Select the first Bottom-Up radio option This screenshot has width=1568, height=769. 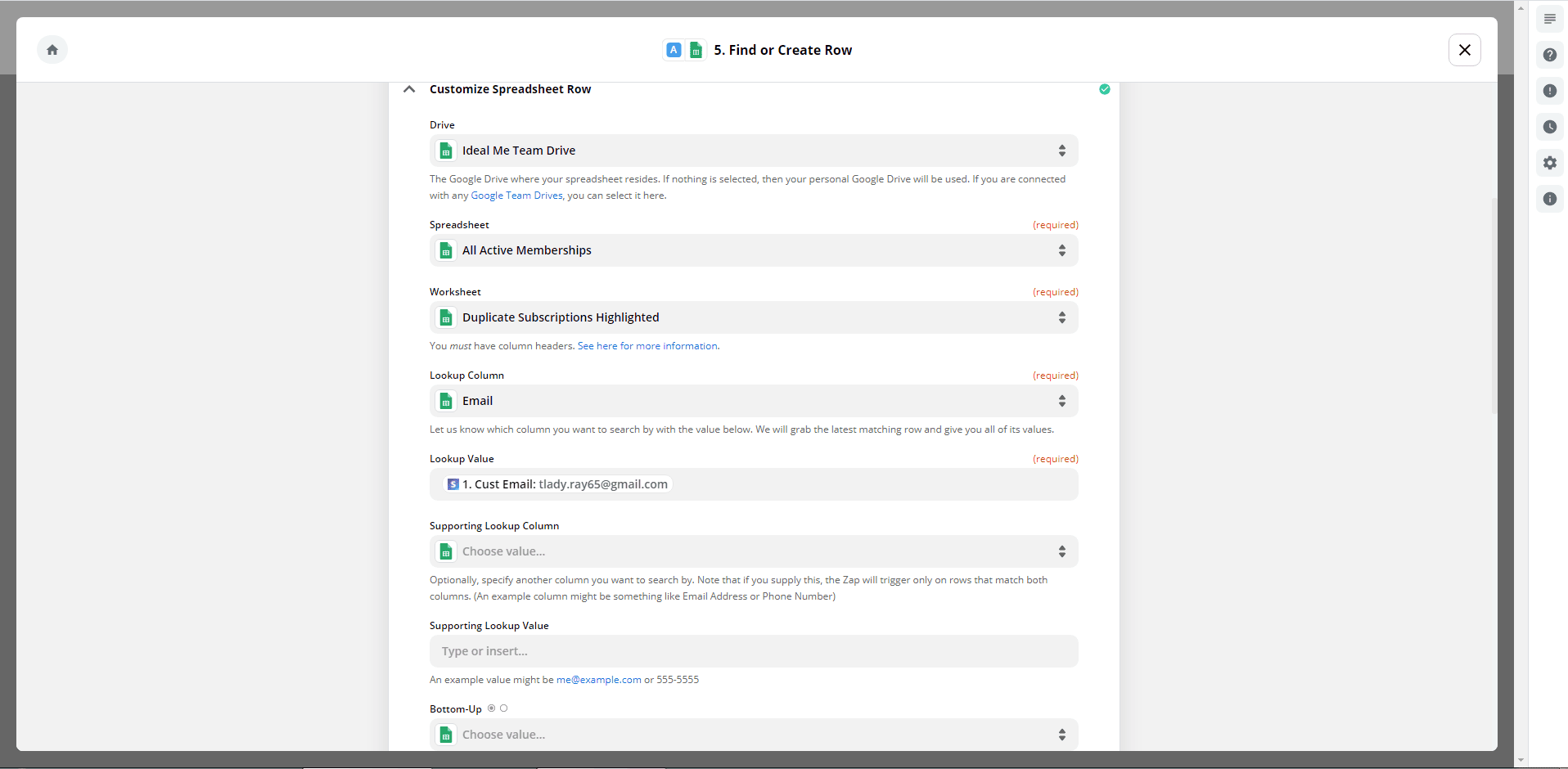point(491,708)
